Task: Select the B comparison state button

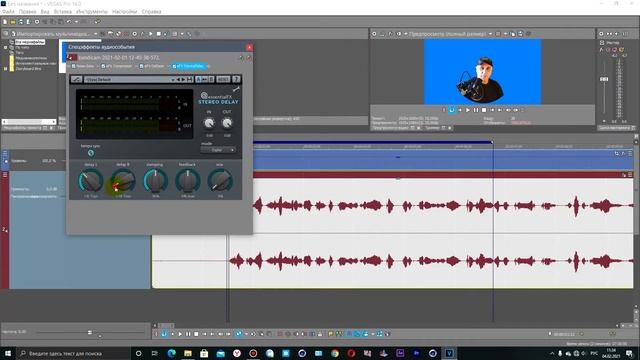Action: (211, 80)
